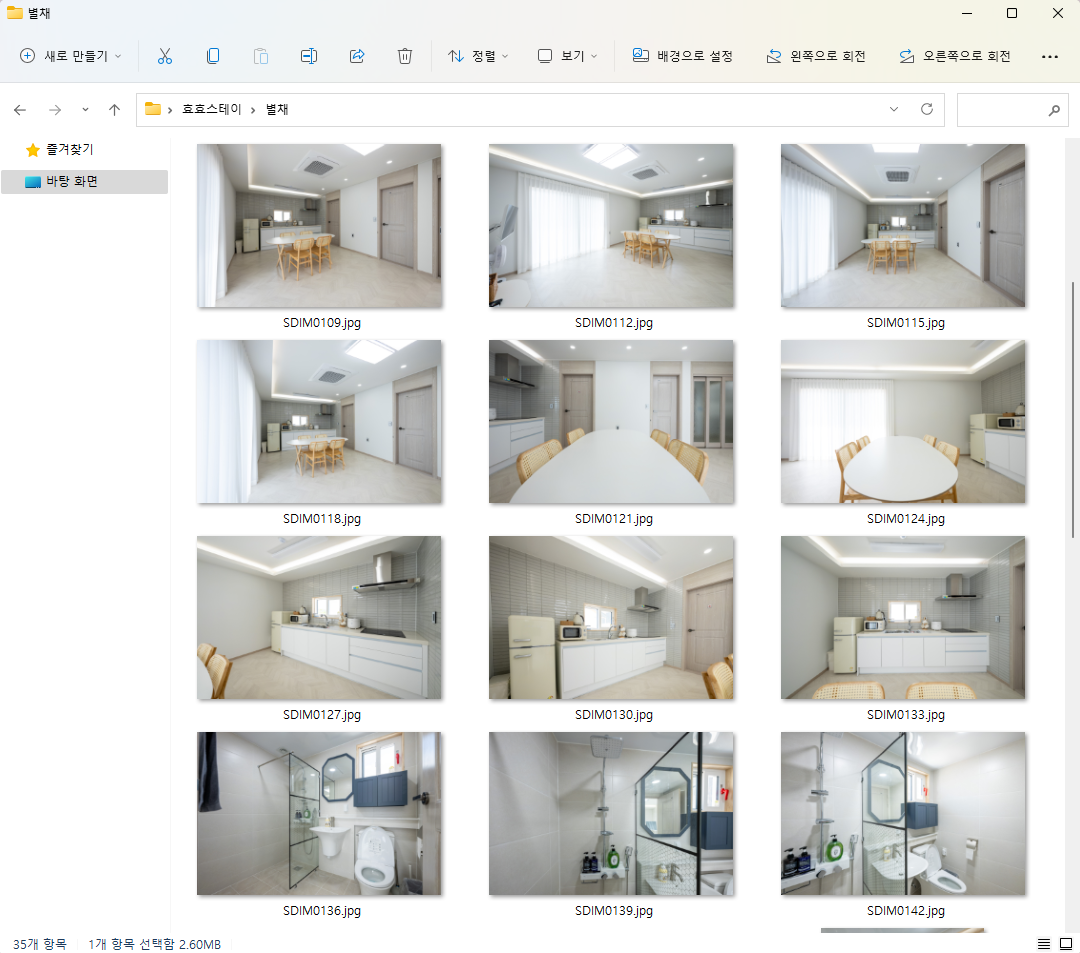The width and height of the screenshot is (1080, 953).
Task: Click the search magnifier icon
Action: click(1054, 110)
